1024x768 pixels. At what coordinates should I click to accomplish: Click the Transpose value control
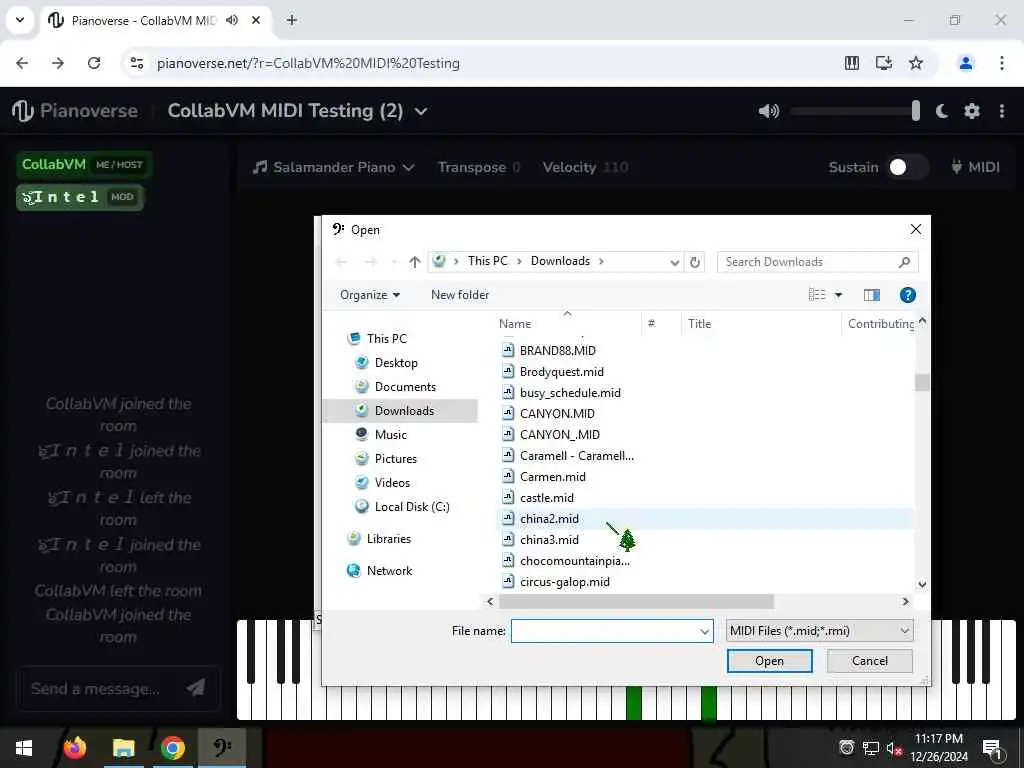(516, 167)
